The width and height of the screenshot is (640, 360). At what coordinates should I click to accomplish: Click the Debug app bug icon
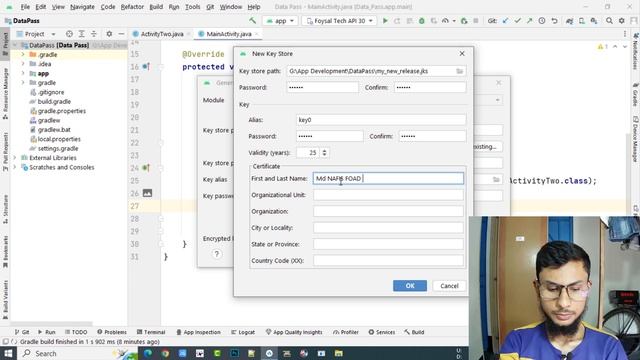click(422, 20)
